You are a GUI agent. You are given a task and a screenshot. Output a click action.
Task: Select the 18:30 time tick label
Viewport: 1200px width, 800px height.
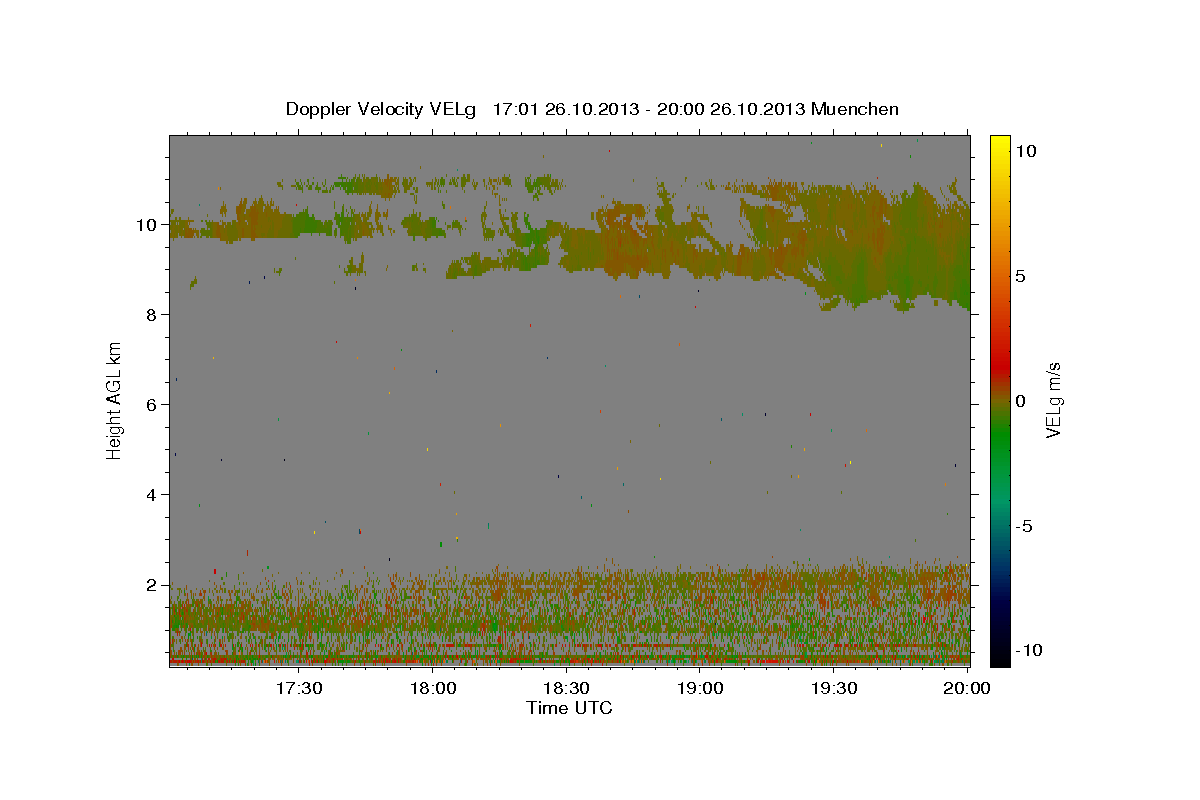(x=565, y=688)
